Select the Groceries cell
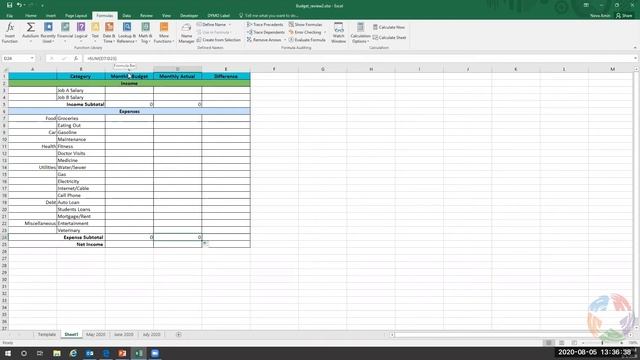 tap(81, 118)
